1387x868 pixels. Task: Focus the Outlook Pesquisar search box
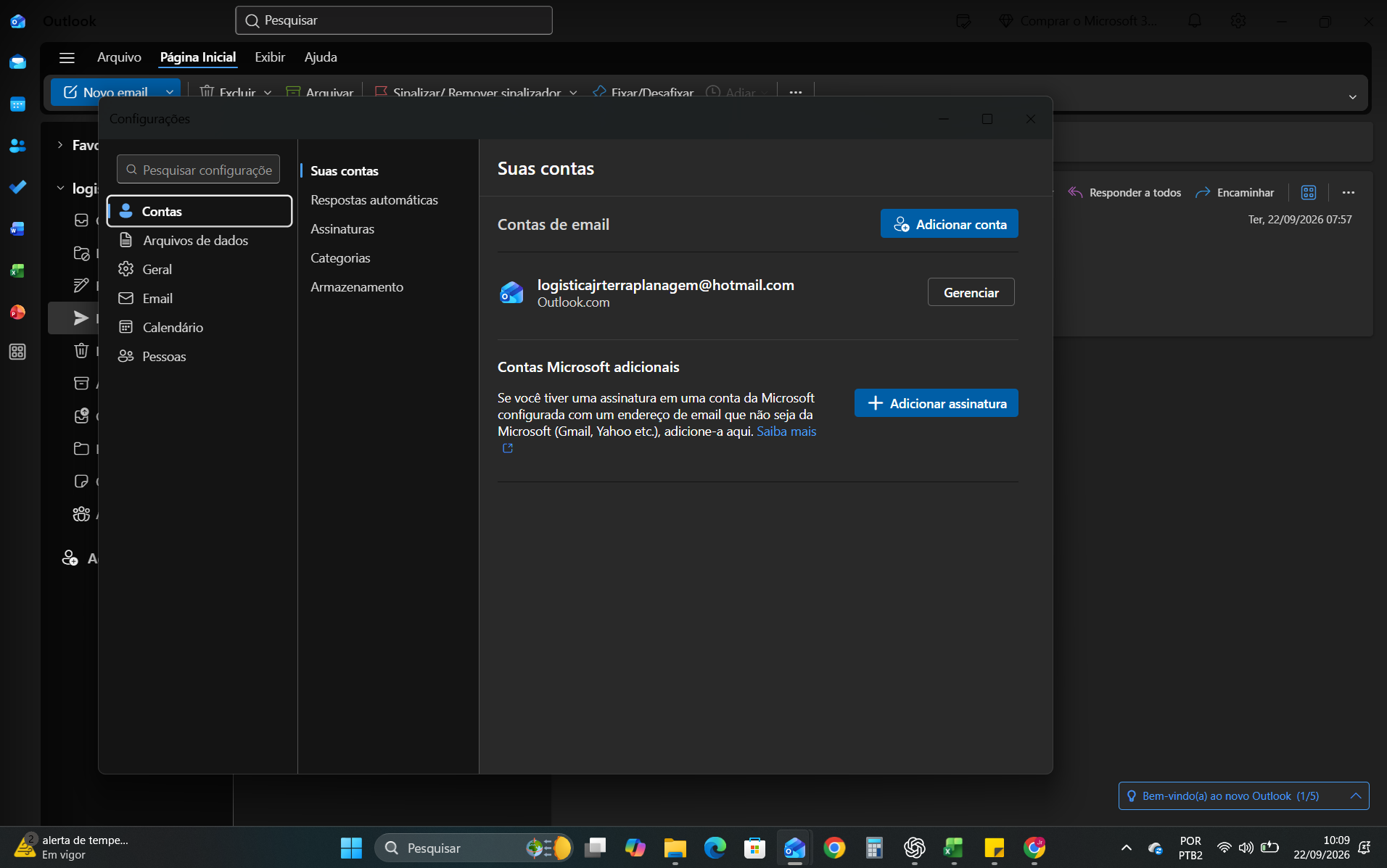(394, 20)
